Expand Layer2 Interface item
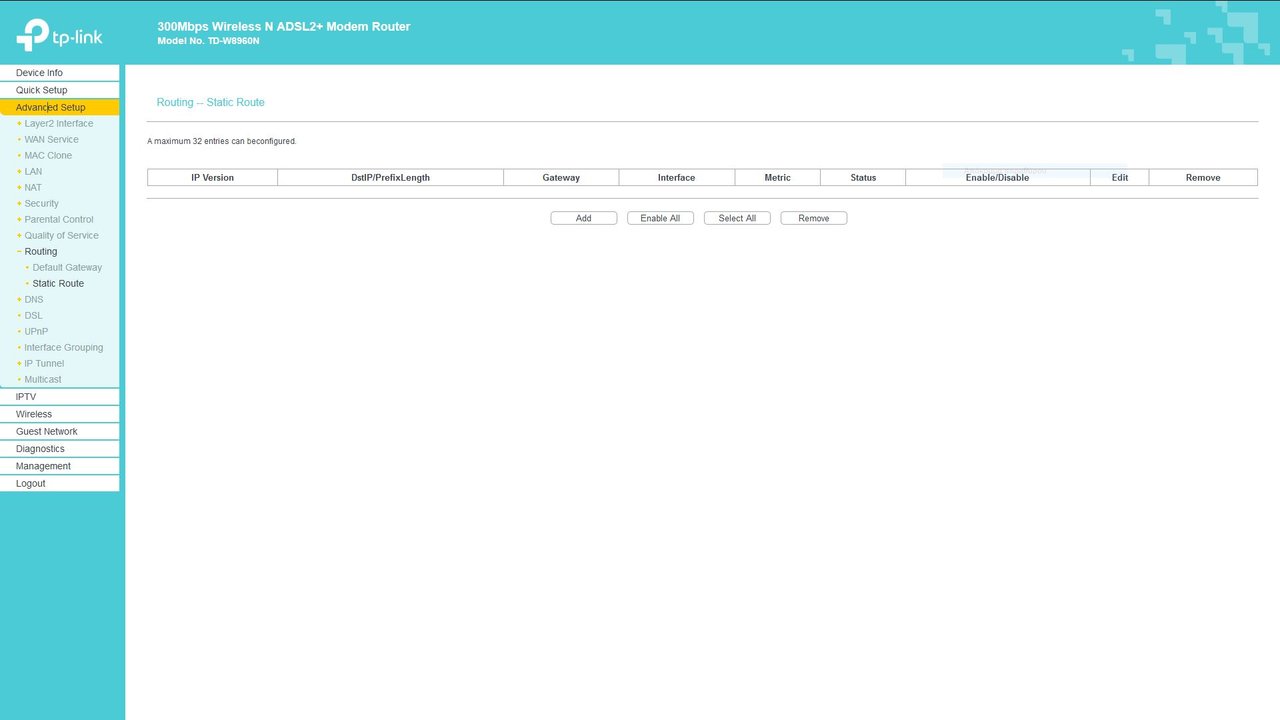The image size is (1280, 720). pos(58,124)
